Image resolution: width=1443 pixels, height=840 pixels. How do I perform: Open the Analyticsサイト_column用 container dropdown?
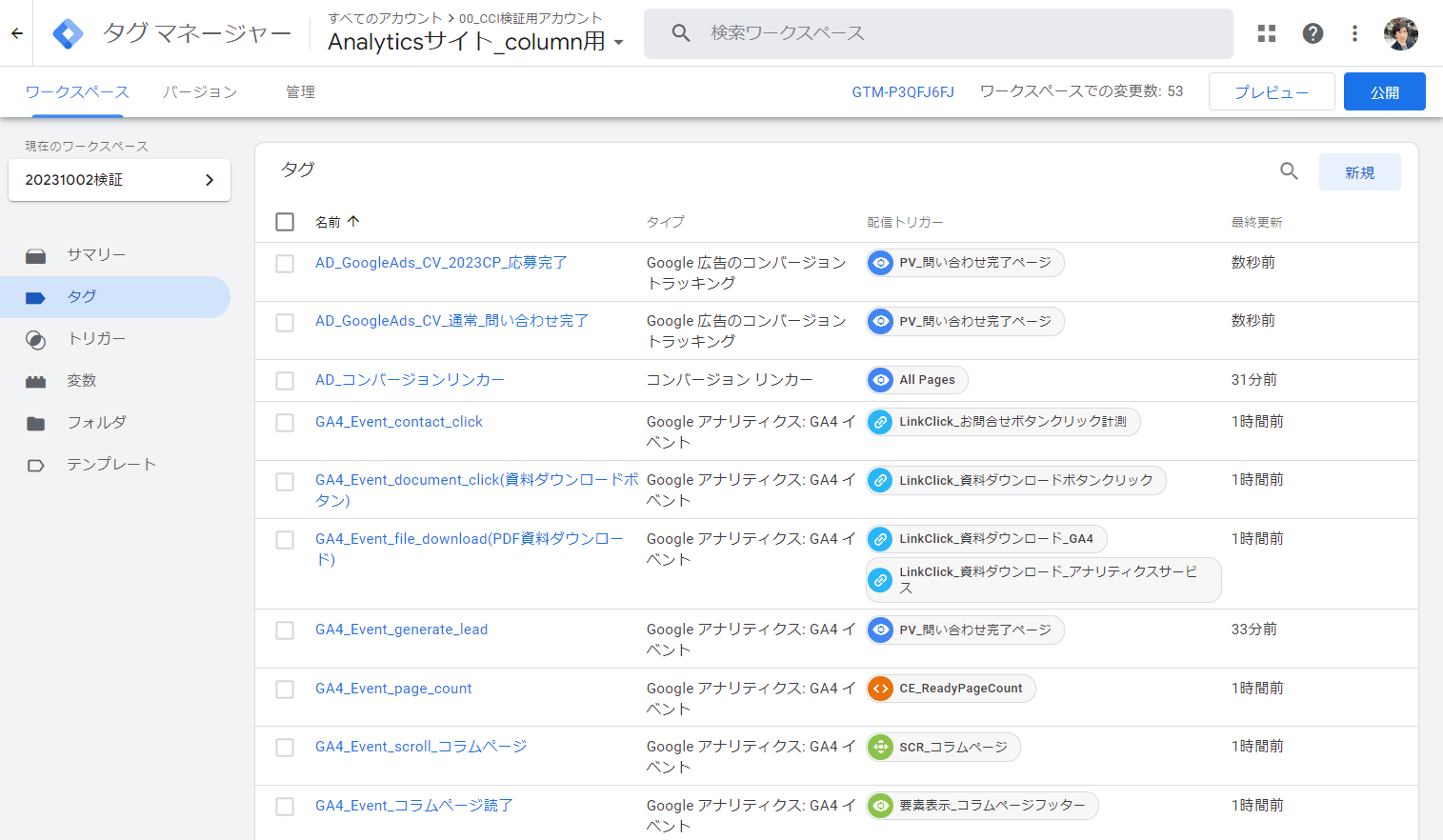475,42
